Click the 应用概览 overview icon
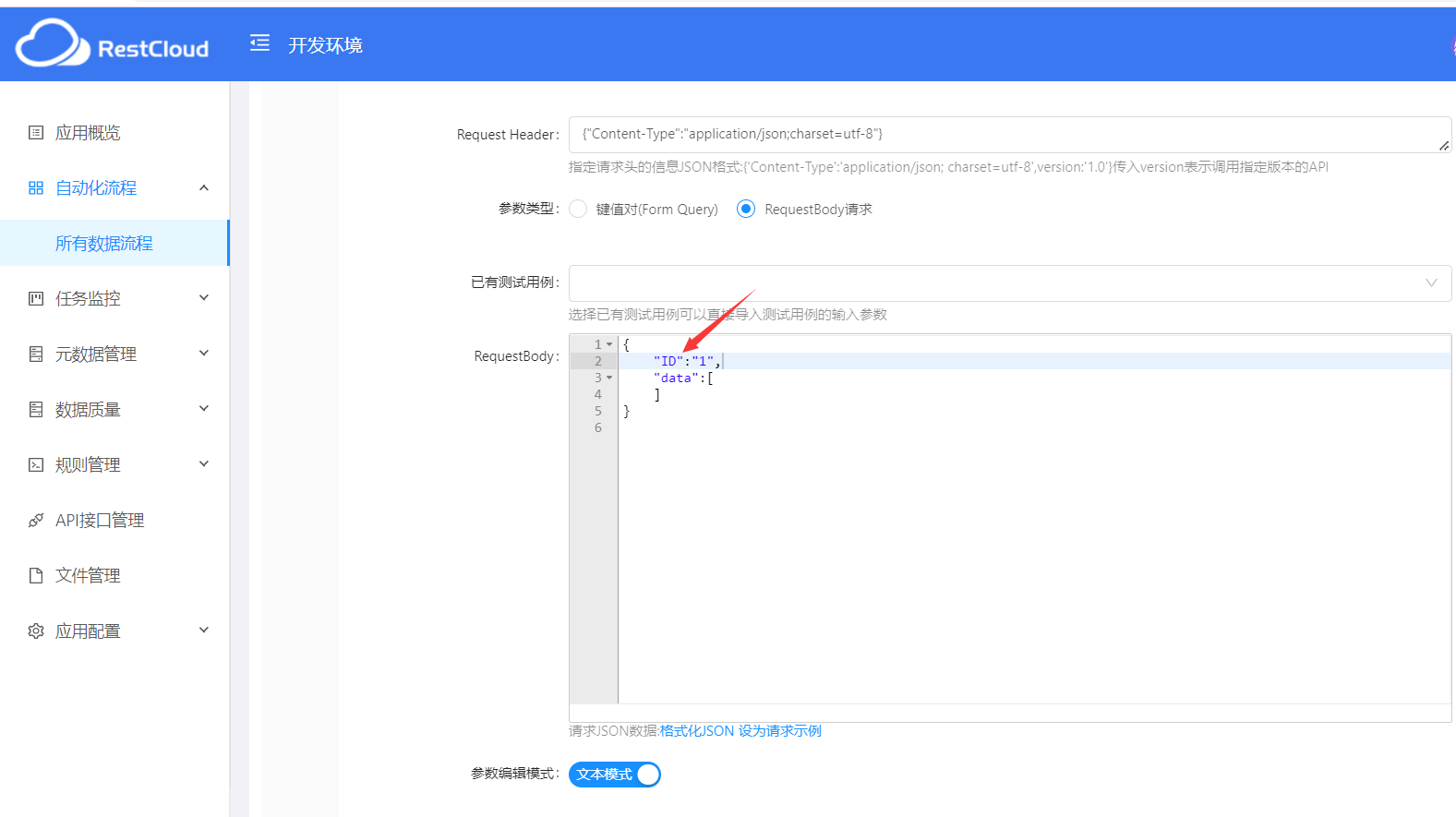This screenshot has height=817, width=1456. 36,133
